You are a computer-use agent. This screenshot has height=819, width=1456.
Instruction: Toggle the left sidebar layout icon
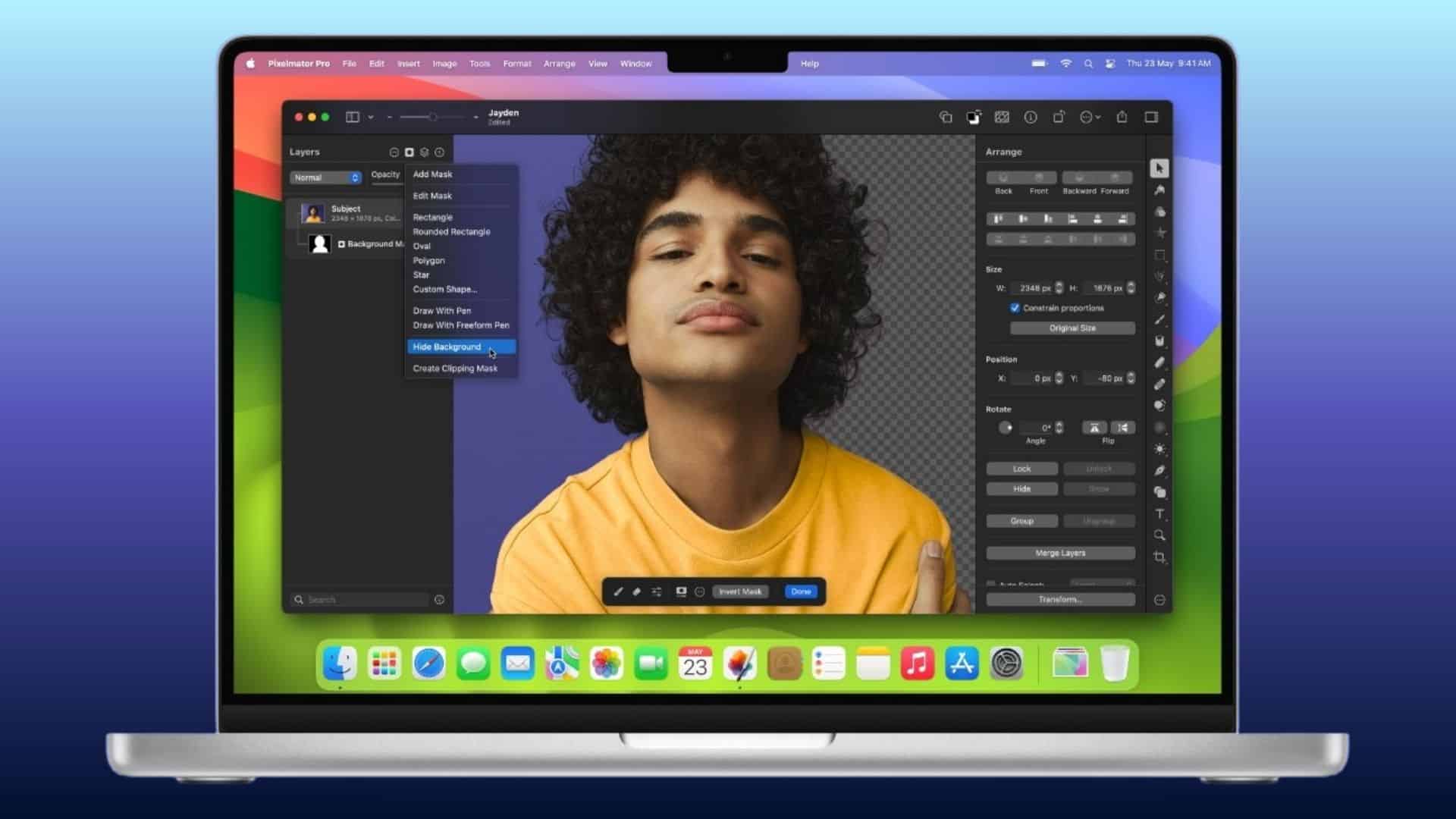point(353,117)
